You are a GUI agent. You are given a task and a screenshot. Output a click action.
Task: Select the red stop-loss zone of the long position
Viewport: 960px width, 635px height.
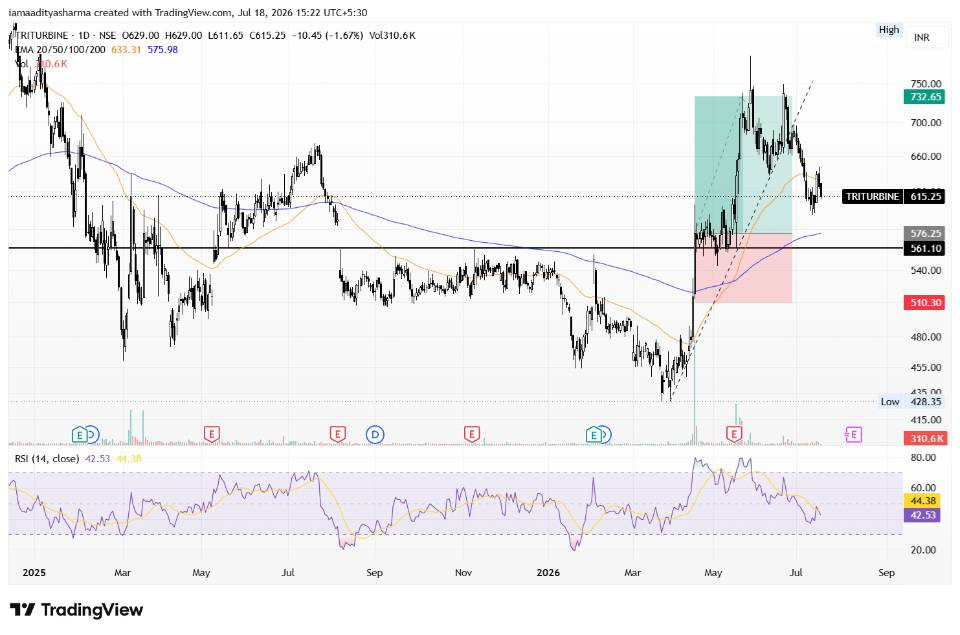(743, 268)
